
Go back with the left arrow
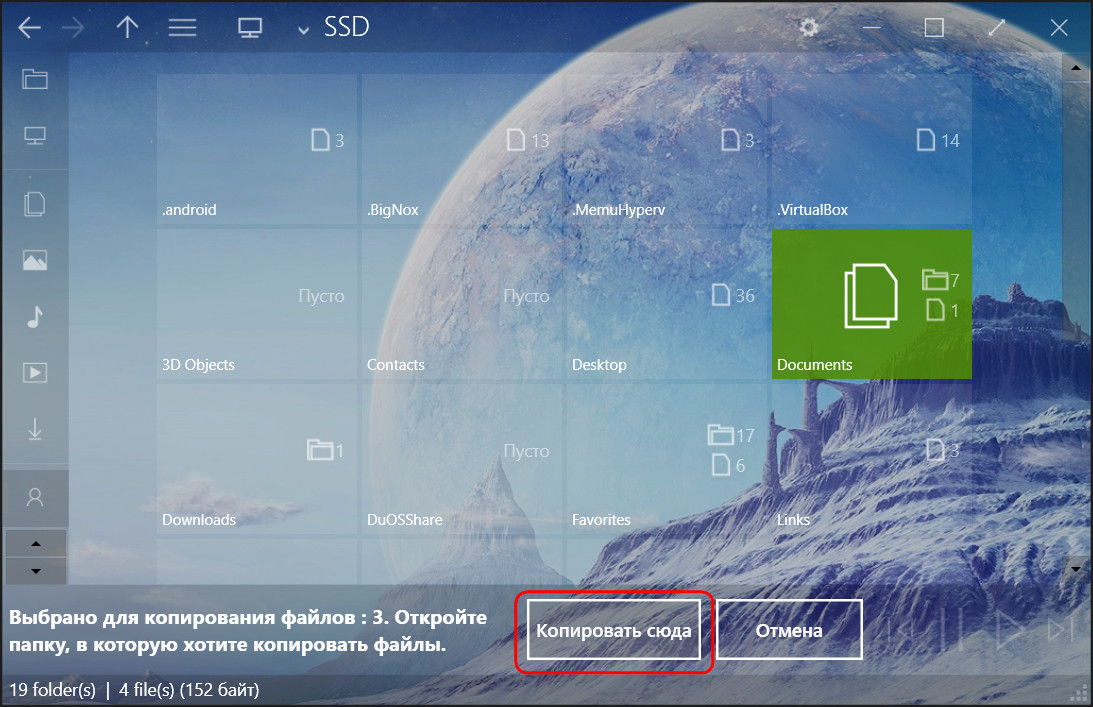[x=29, y=28]
